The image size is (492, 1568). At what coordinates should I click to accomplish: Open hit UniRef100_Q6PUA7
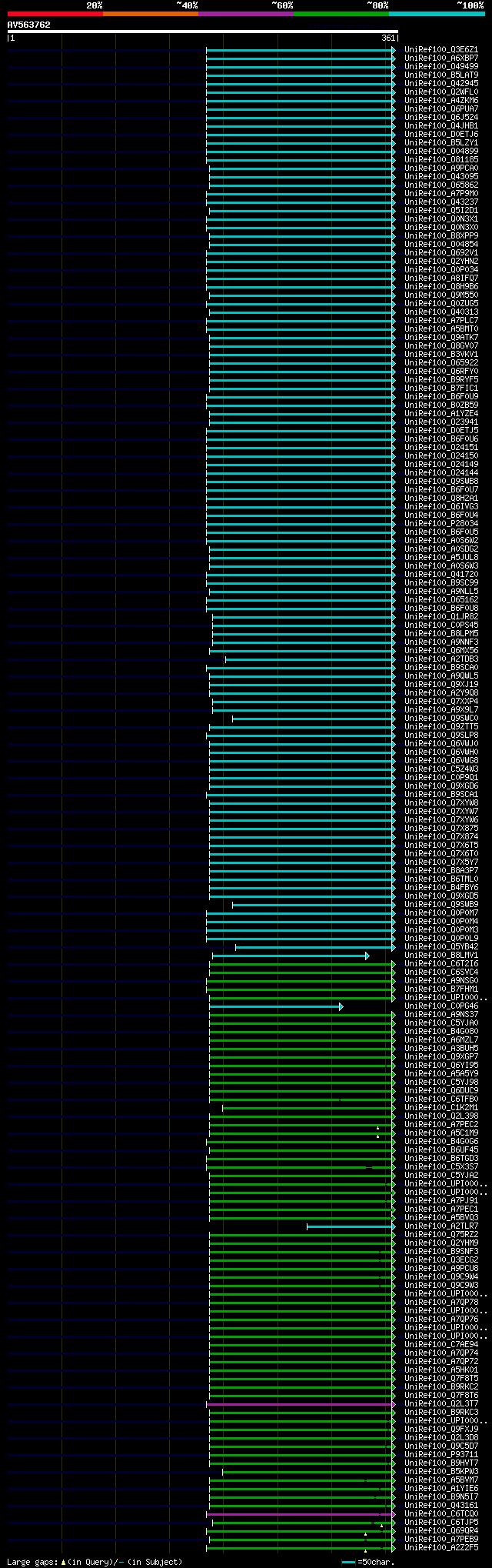pyautogui.click(x=441, y=108)
